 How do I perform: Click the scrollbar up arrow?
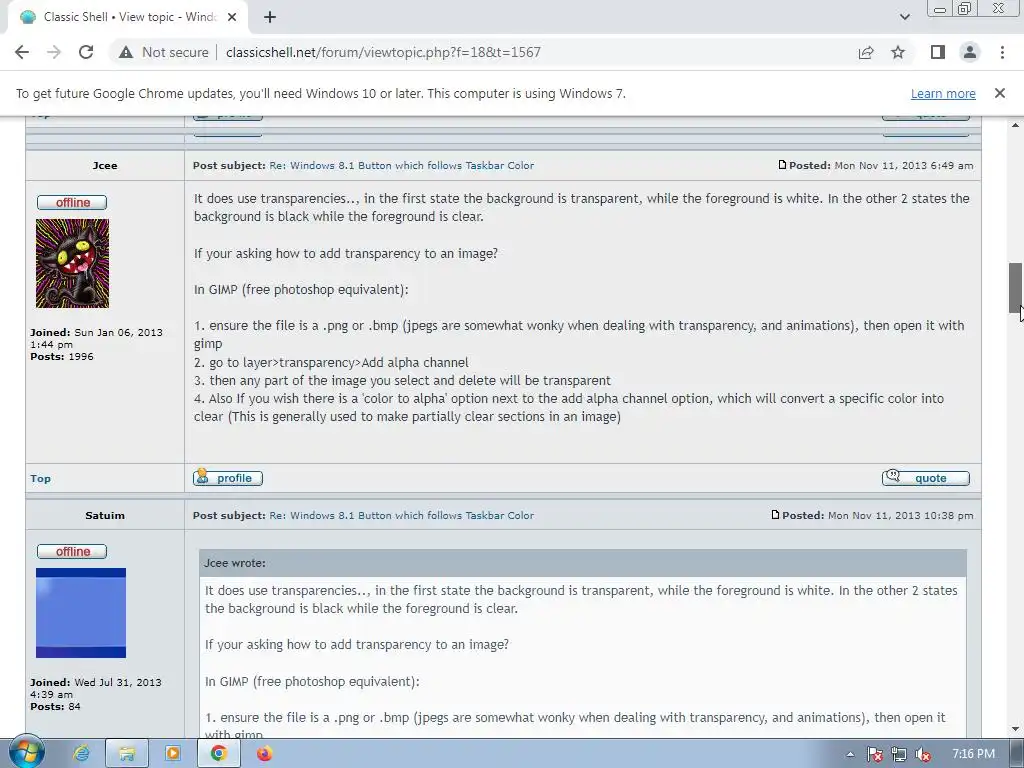click(x=1015, y=125)
